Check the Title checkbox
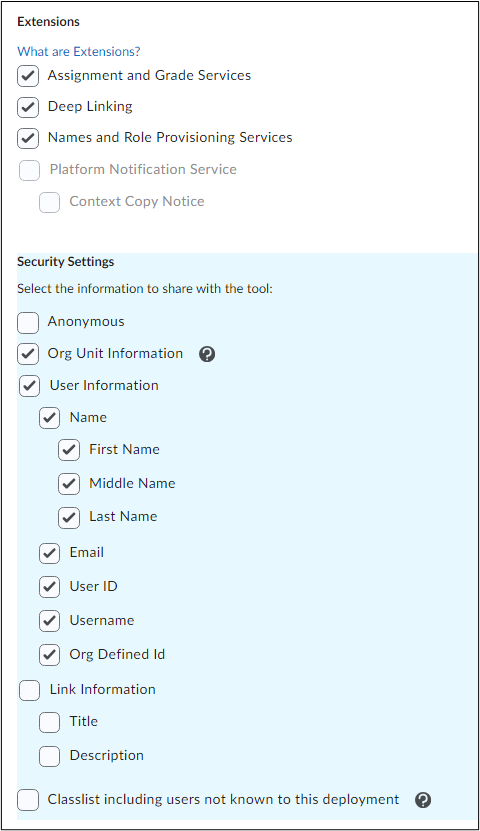Screen dimensions: 480x831 pyautogui.click(x=49, y=722)
